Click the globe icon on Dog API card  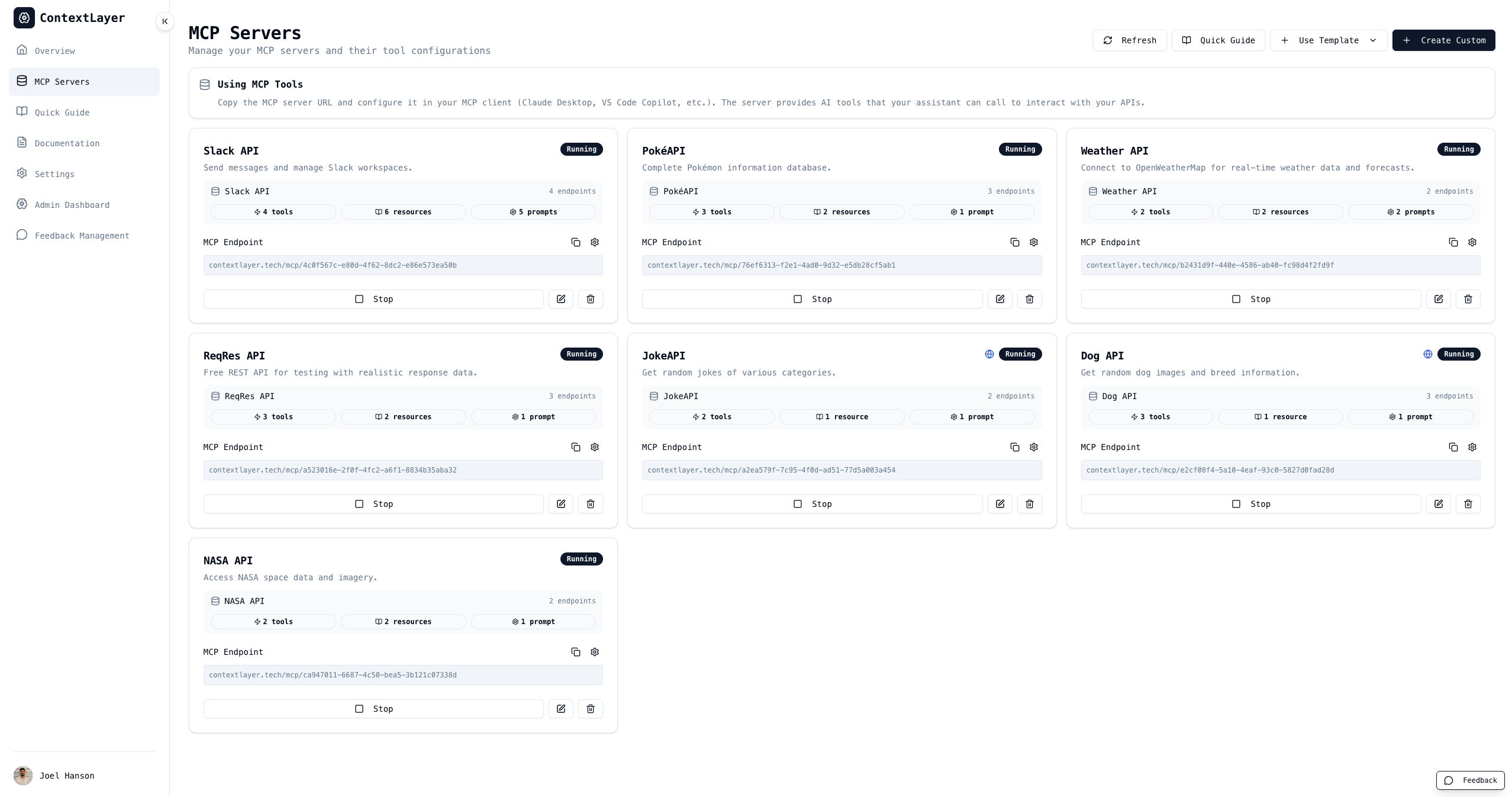[1427, 353]
